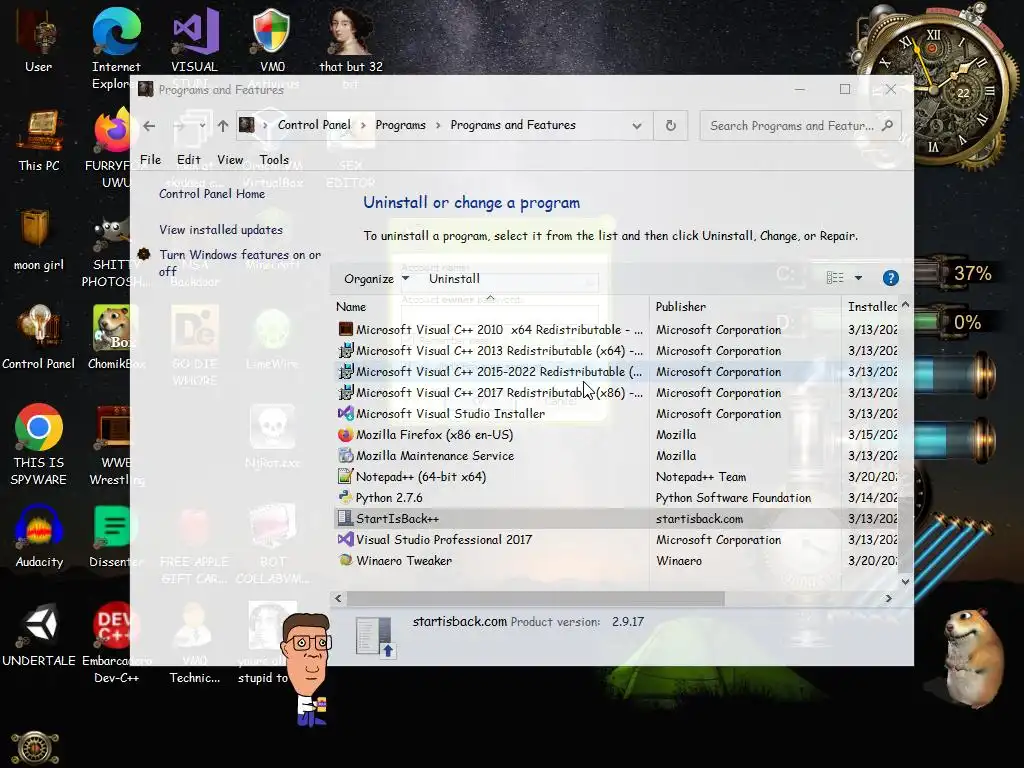Click the blue help question mark icon

(x=890, y=278)
